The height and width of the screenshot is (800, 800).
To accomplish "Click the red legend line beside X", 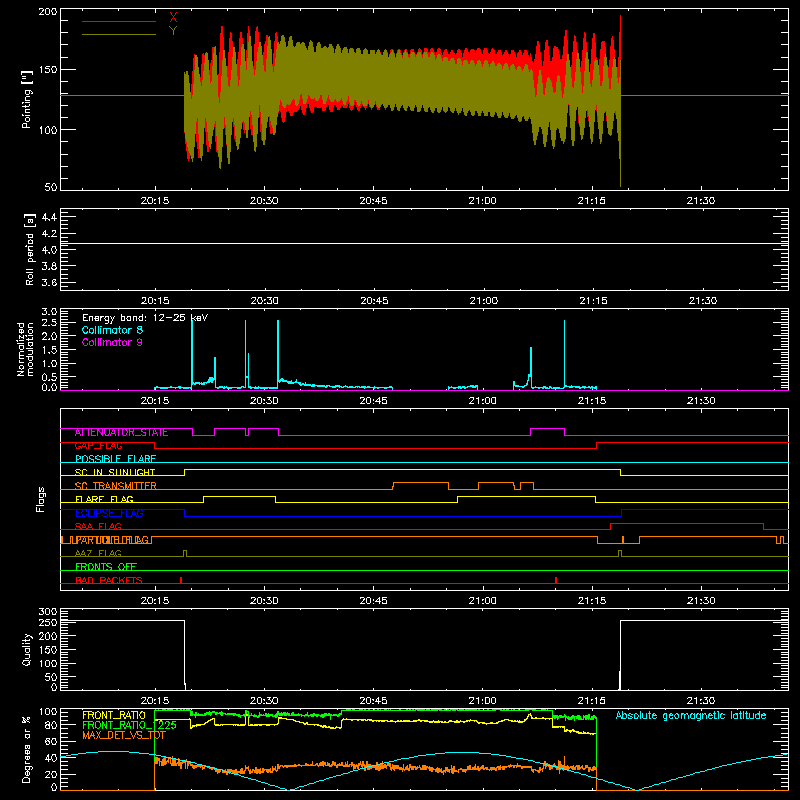I will coord(119,21).
